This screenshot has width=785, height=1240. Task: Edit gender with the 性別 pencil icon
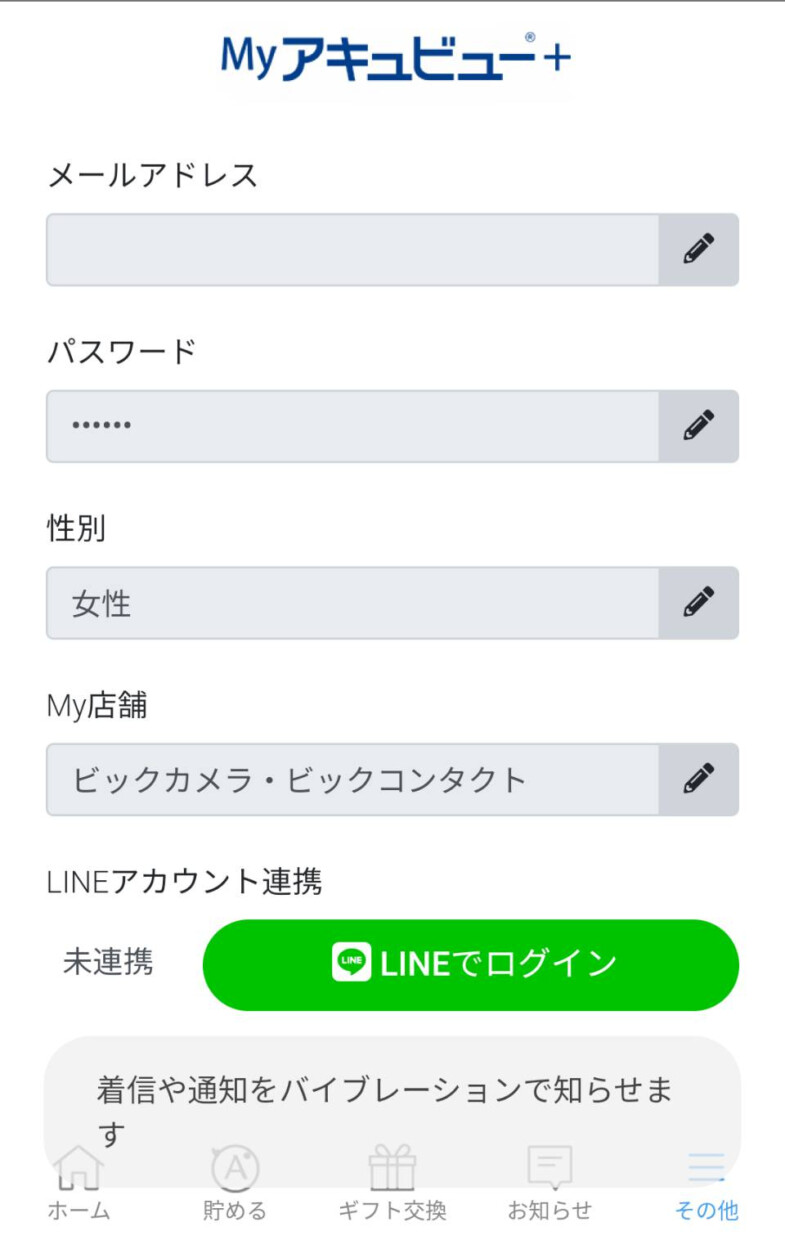pos(698,602)
